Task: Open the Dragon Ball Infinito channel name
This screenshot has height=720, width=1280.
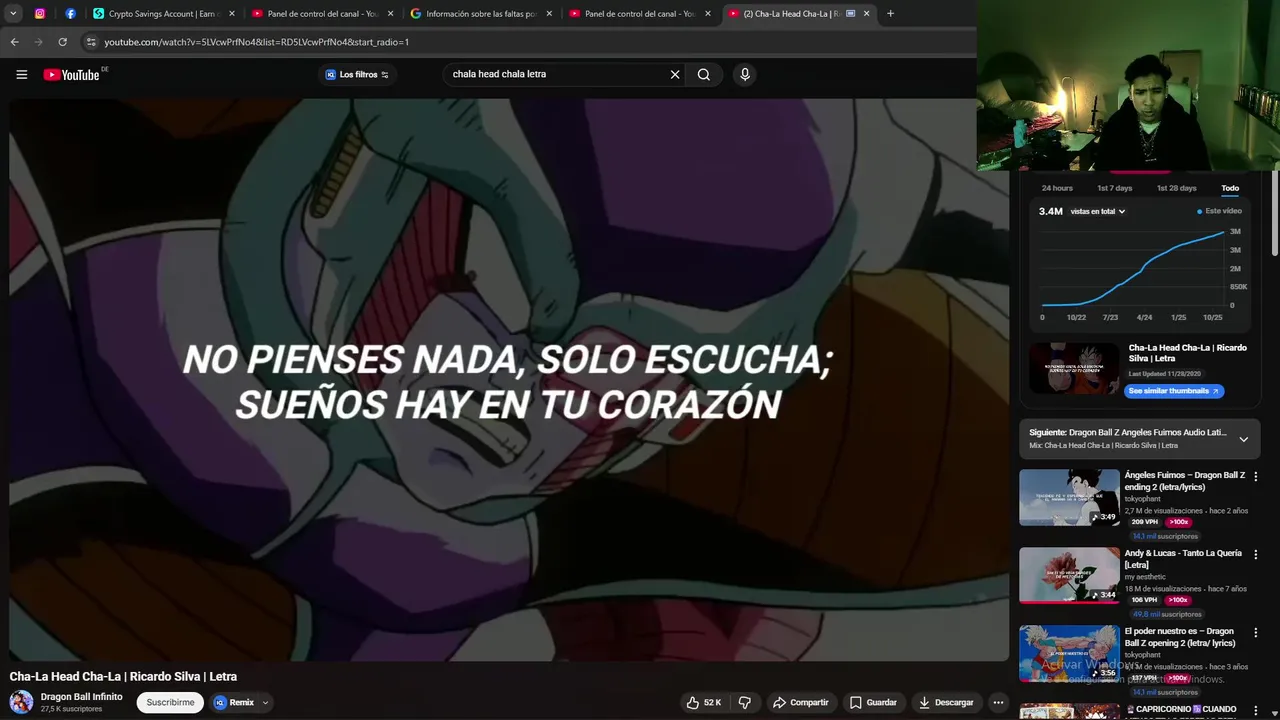Action: click(x=81, y=697)
